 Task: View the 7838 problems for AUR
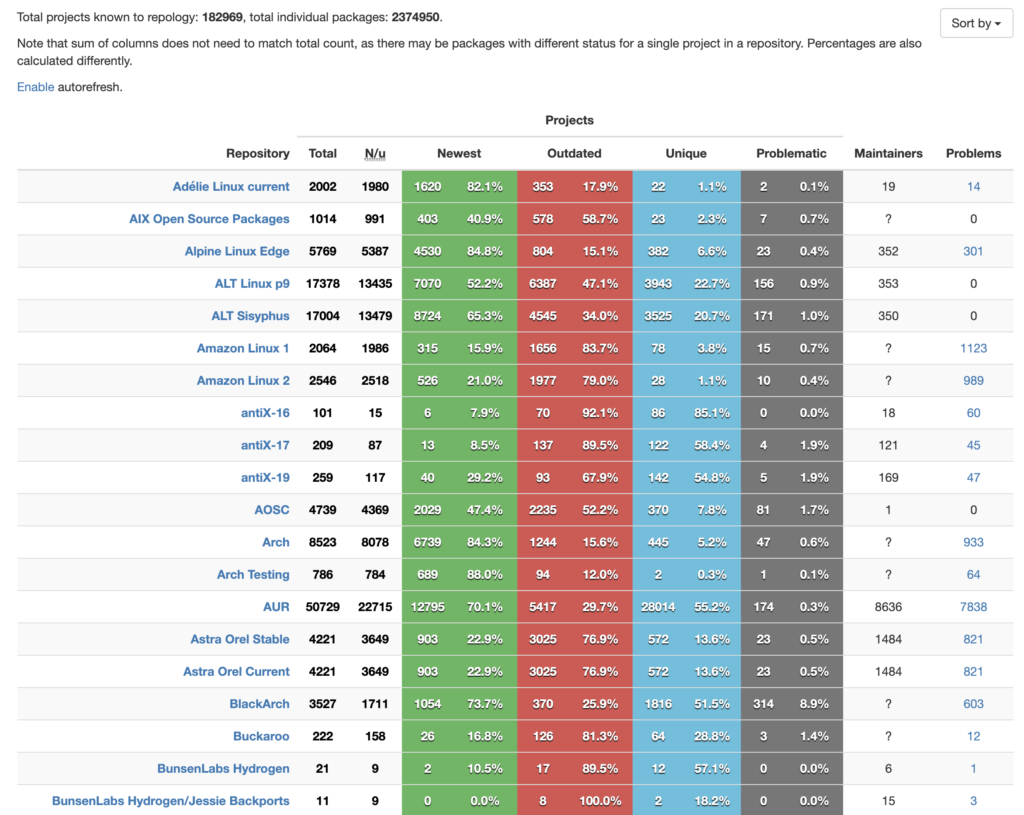[973, 607]
